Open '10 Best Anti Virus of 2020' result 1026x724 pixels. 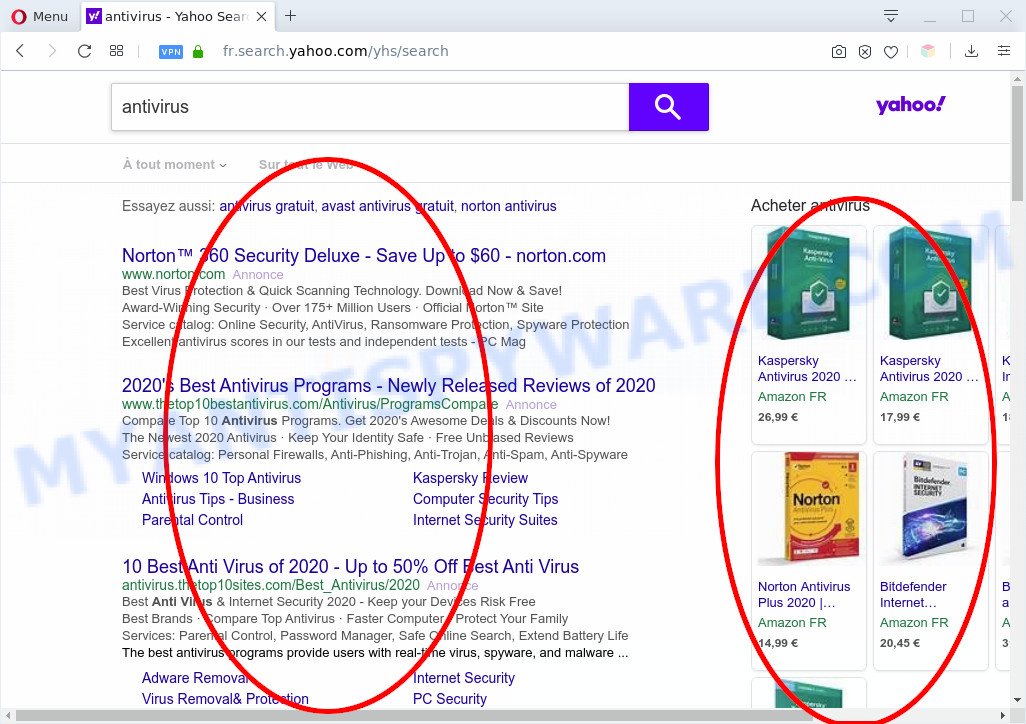(x=351, y=566)
